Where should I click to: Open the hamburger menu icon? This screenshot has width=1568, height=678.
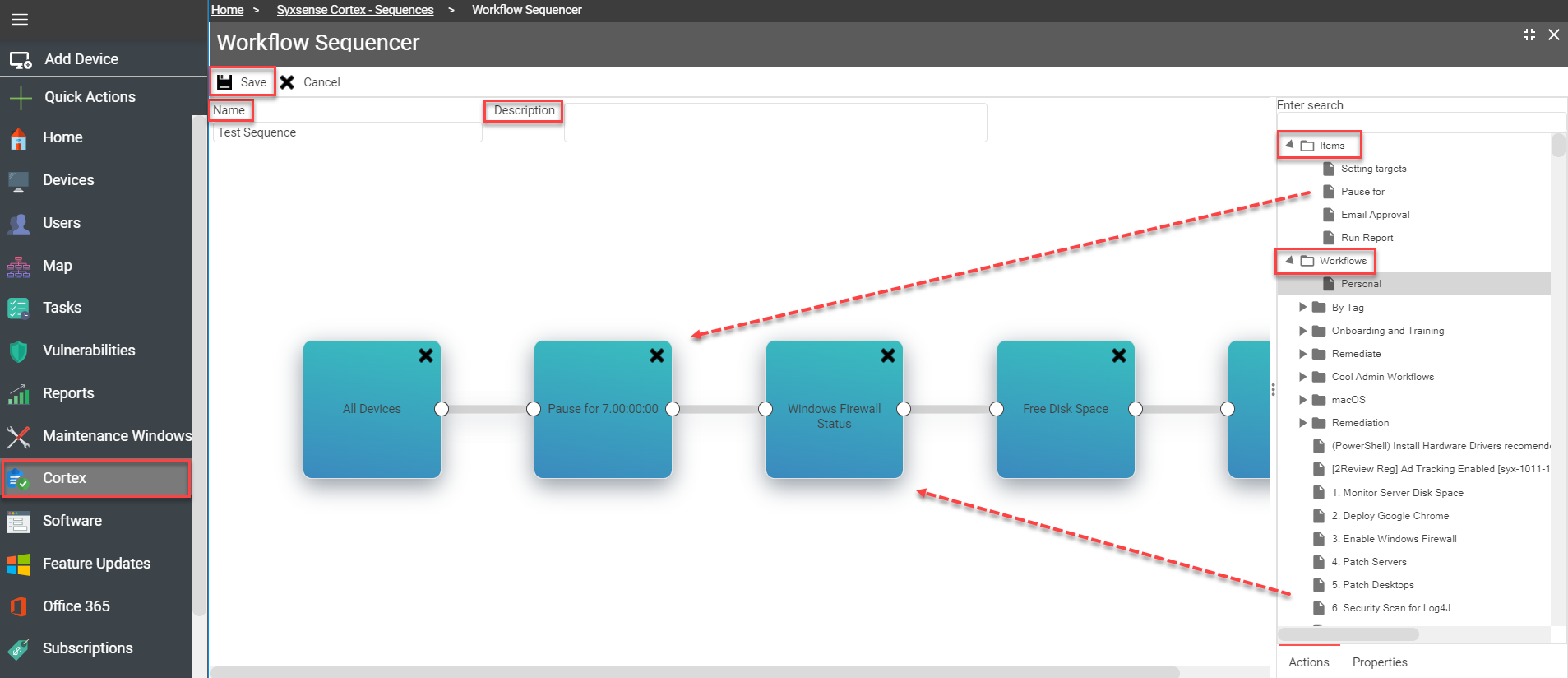20,19
